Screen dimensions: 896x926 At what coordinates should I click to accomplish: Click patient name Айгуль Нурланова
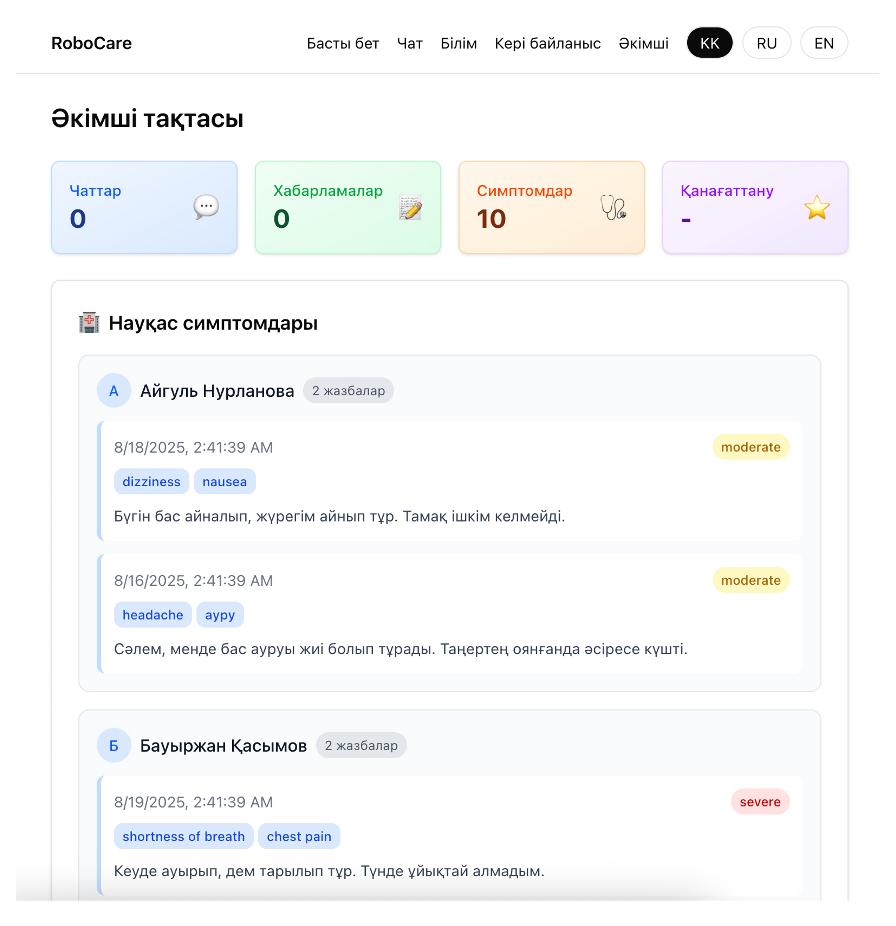coord(217,391)
